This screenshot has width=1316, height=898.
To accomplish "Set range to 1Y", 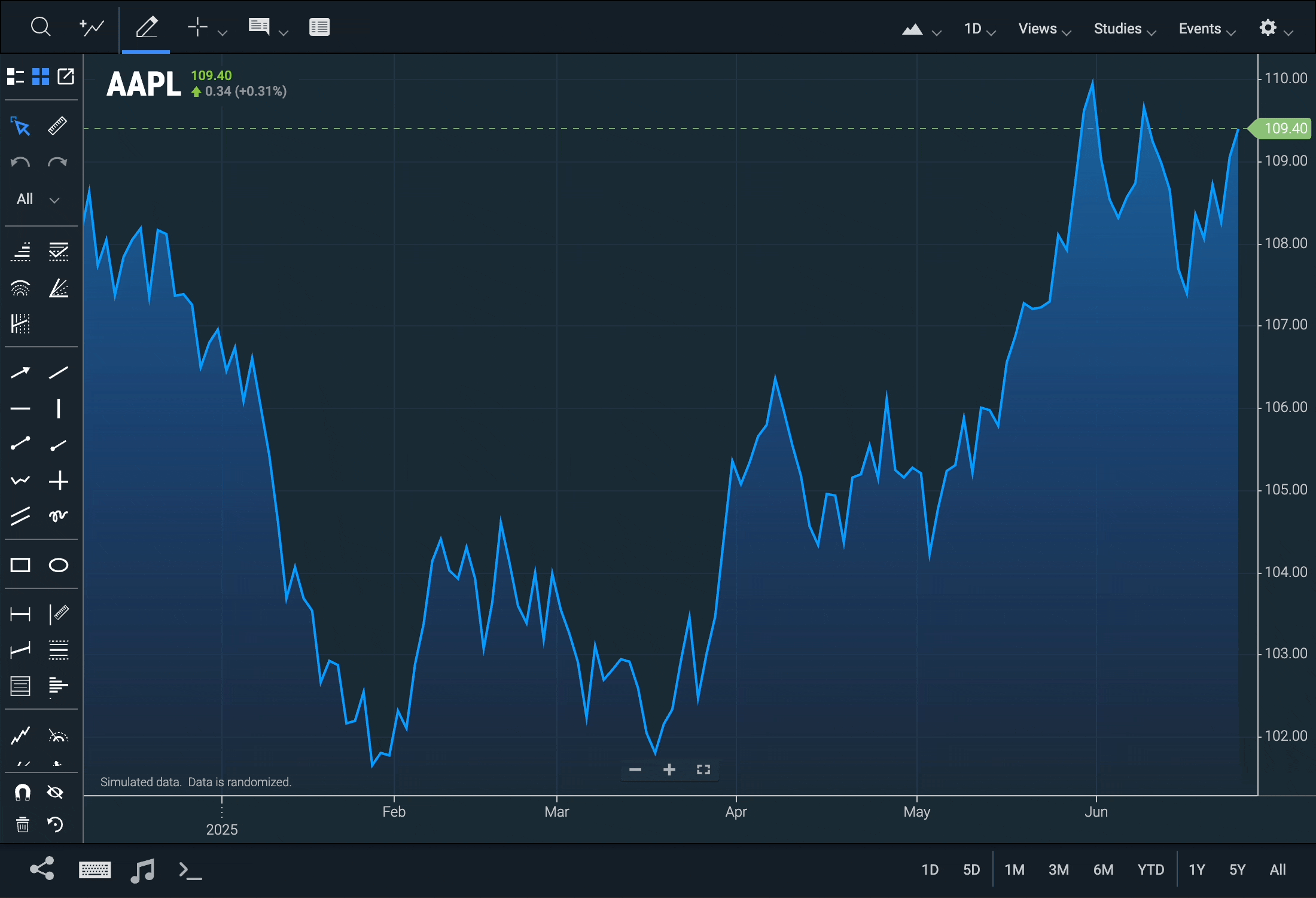I will [1196, 870].
